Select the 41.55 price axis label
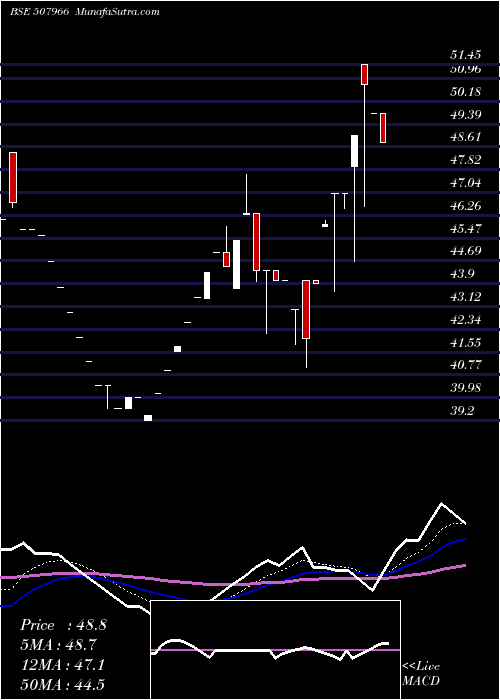The height and width of the screenshot is (700, 500). click(466, 342)
